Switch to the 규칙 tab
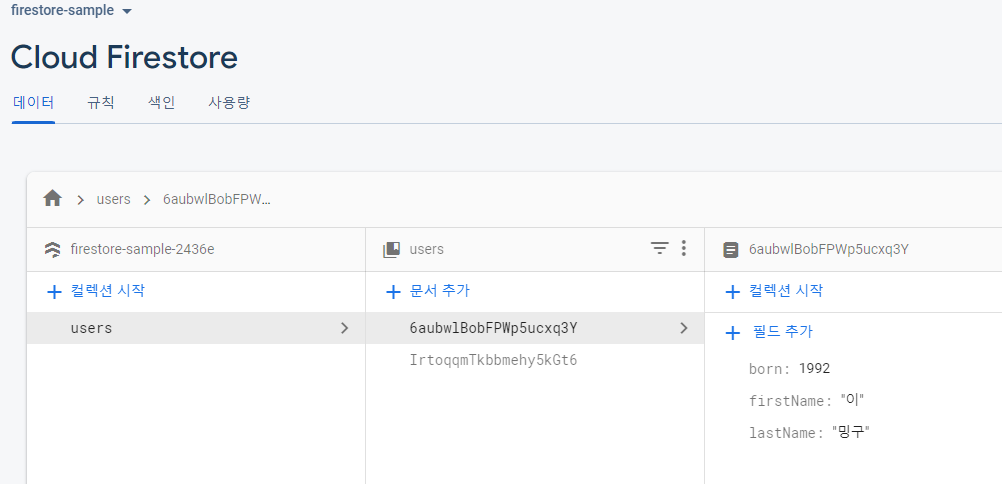Screen dimensions: 1002x484 click(101, 103)
